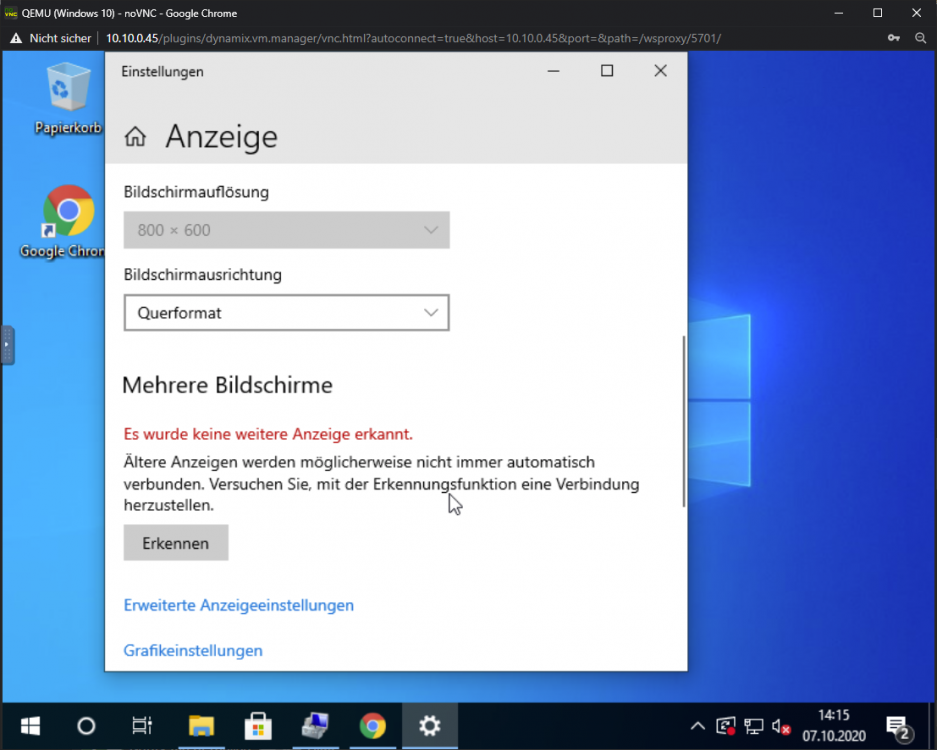Viewport: 937px width, 750px height.
Task: Click the Settings window vertical scrollbar
Action: tap(684, 421)
